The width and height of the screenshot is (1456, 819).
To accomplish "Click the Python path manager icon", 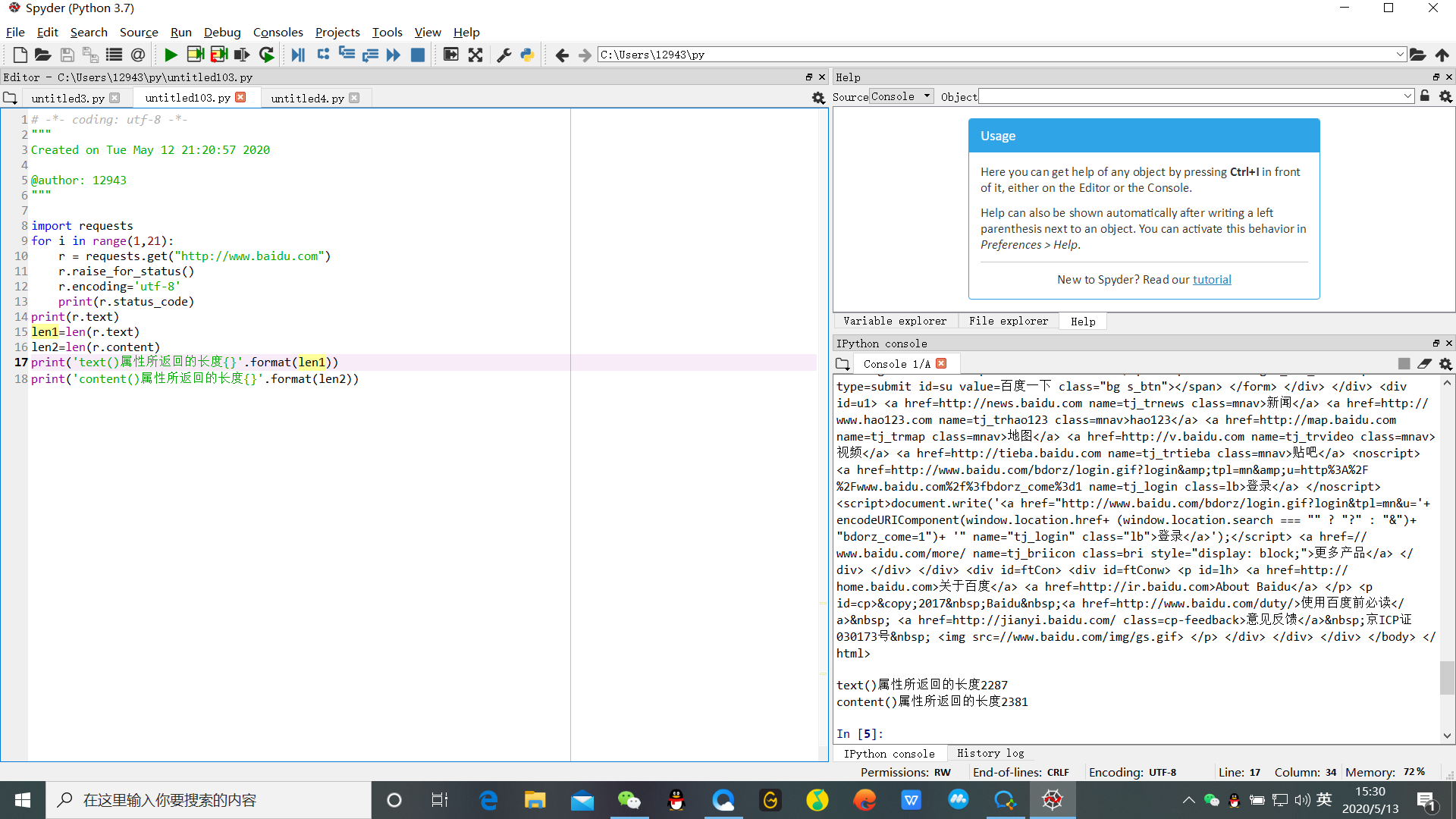I will pyautogui.click(x=527, y=55).
